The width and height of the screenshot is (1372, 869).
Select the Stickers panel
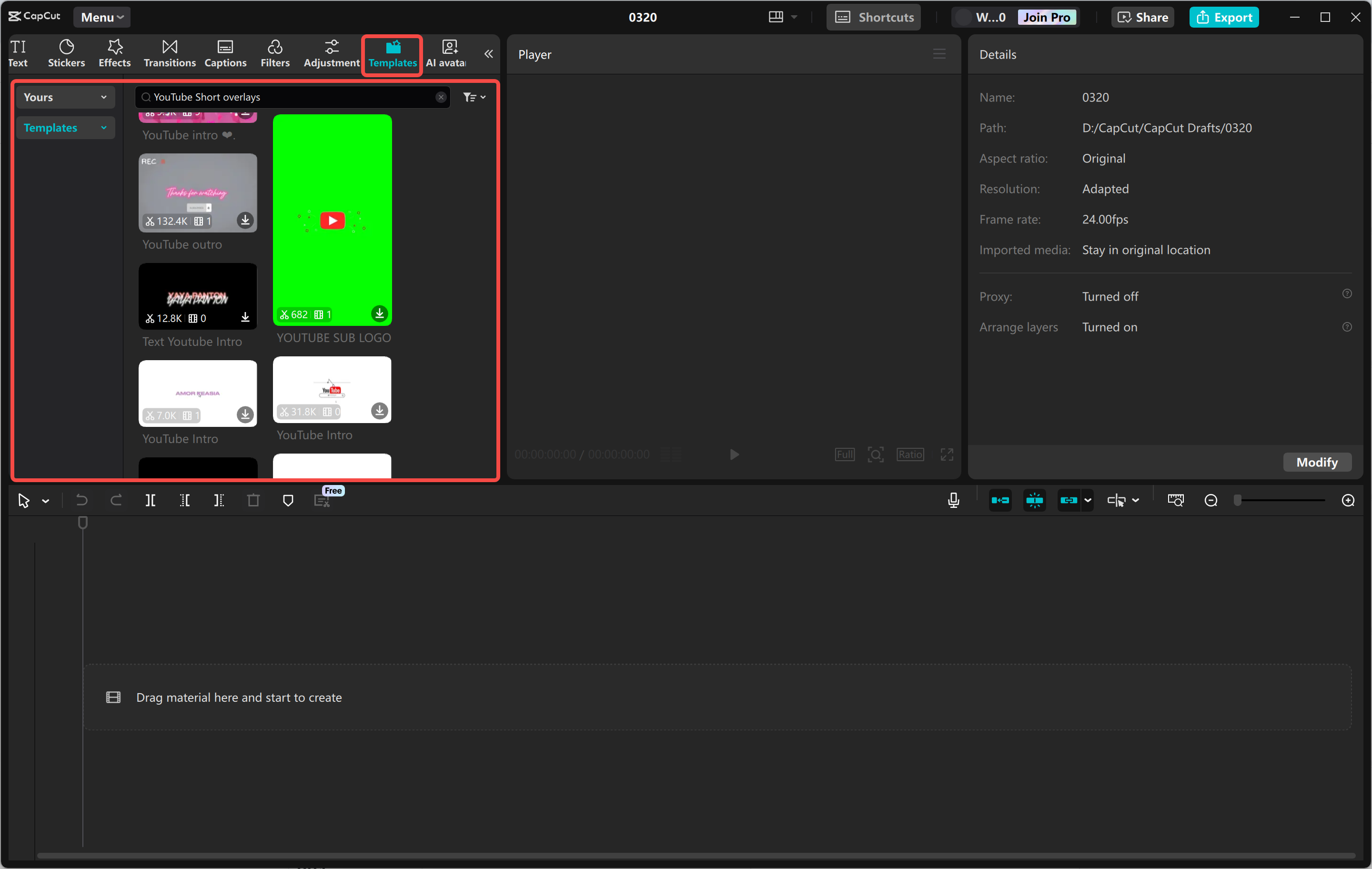66,53
